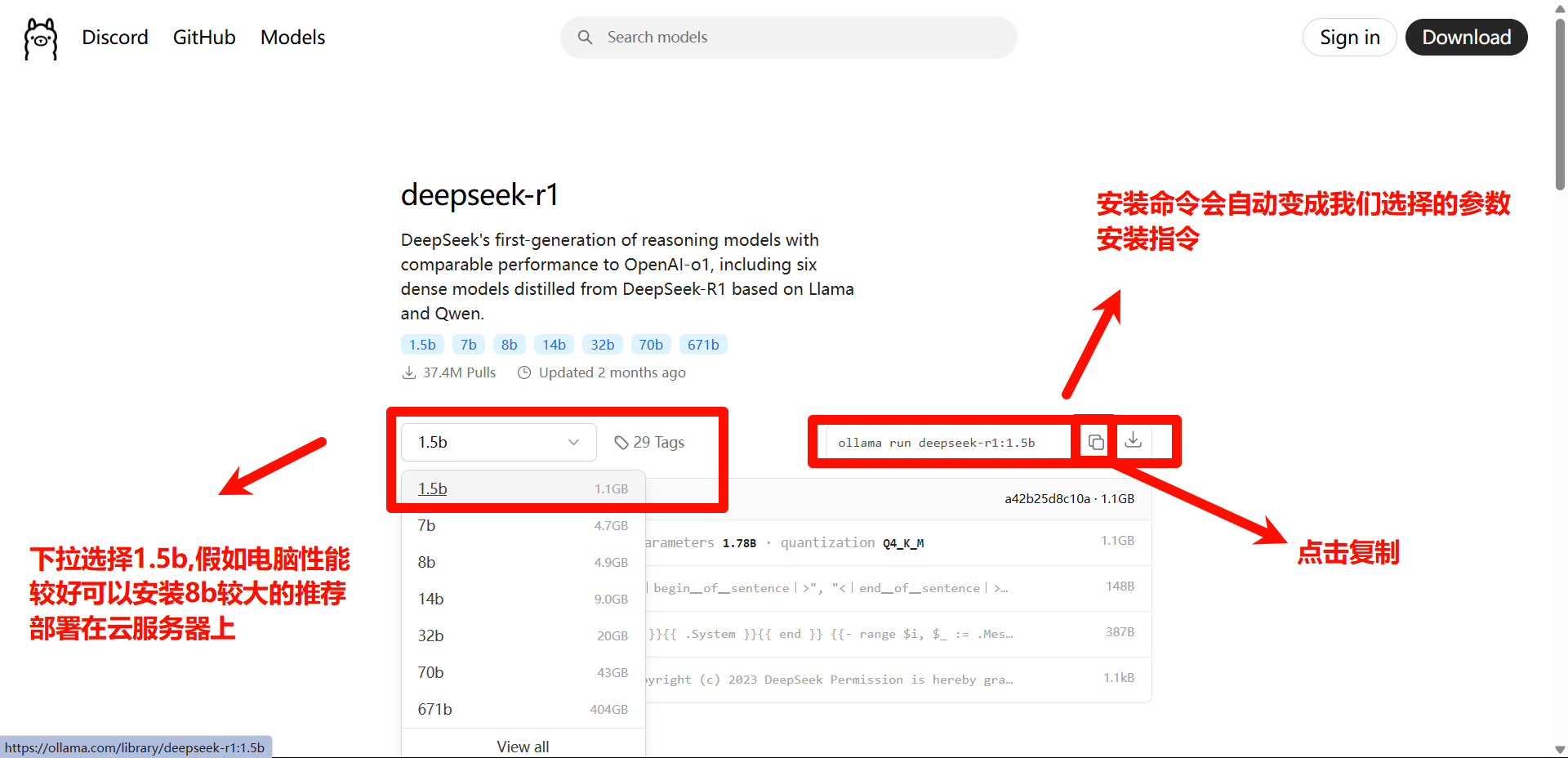The width and height of the screenshot is (1568, 758).
Task: Click Updated 2 months ago text
Action: click(x=612, y=372)
